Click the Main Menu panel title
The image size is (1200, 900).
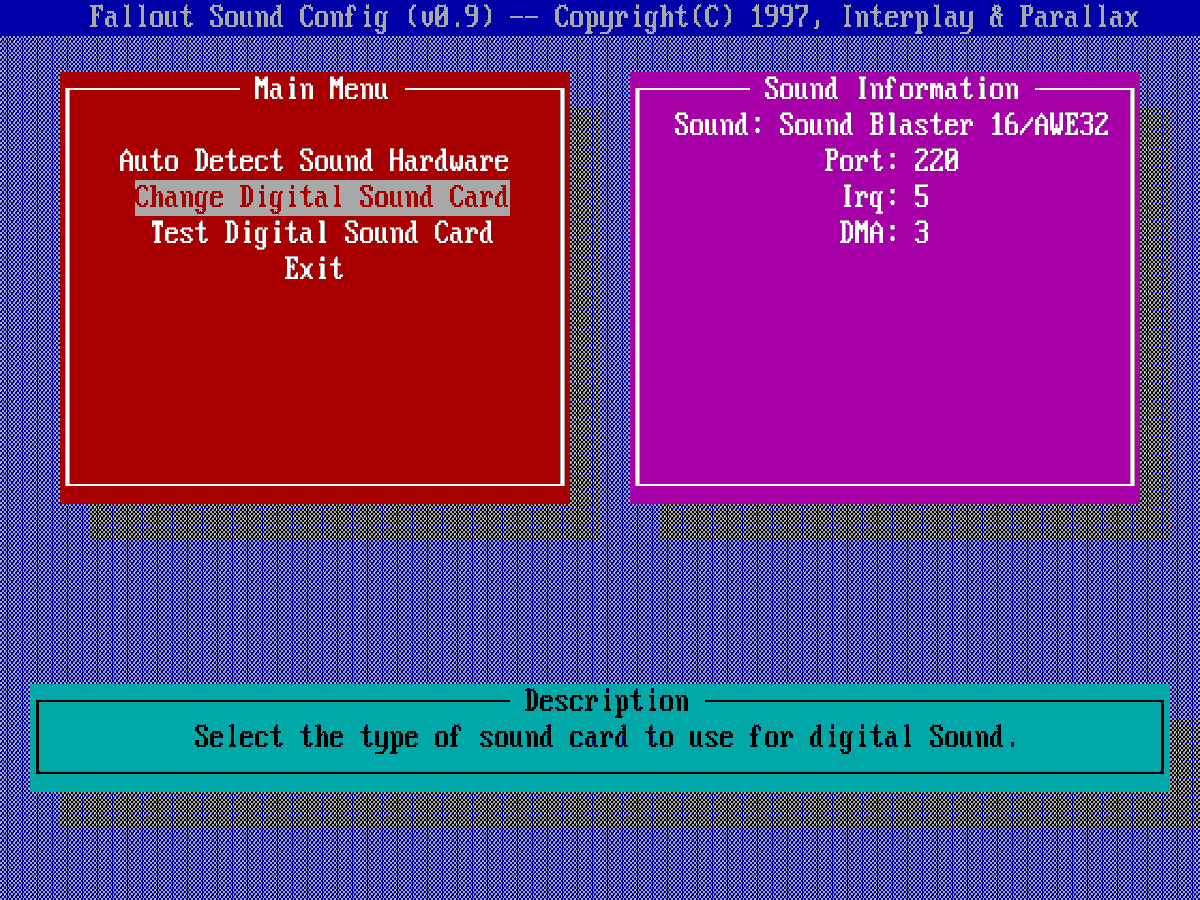(321, 89)
